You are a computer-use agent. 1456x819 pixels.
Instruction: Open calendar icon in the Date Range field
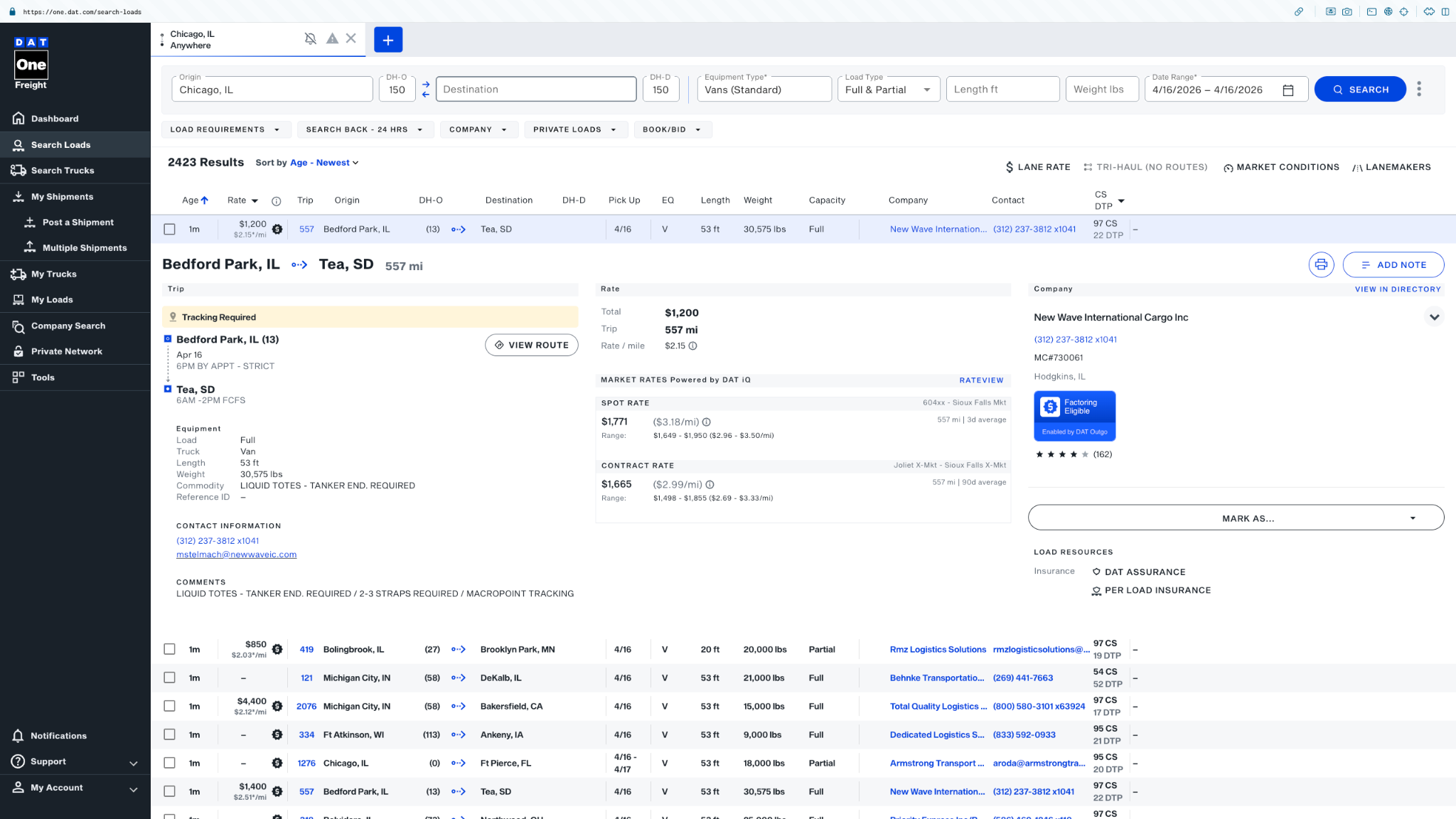click(1288, 90)
